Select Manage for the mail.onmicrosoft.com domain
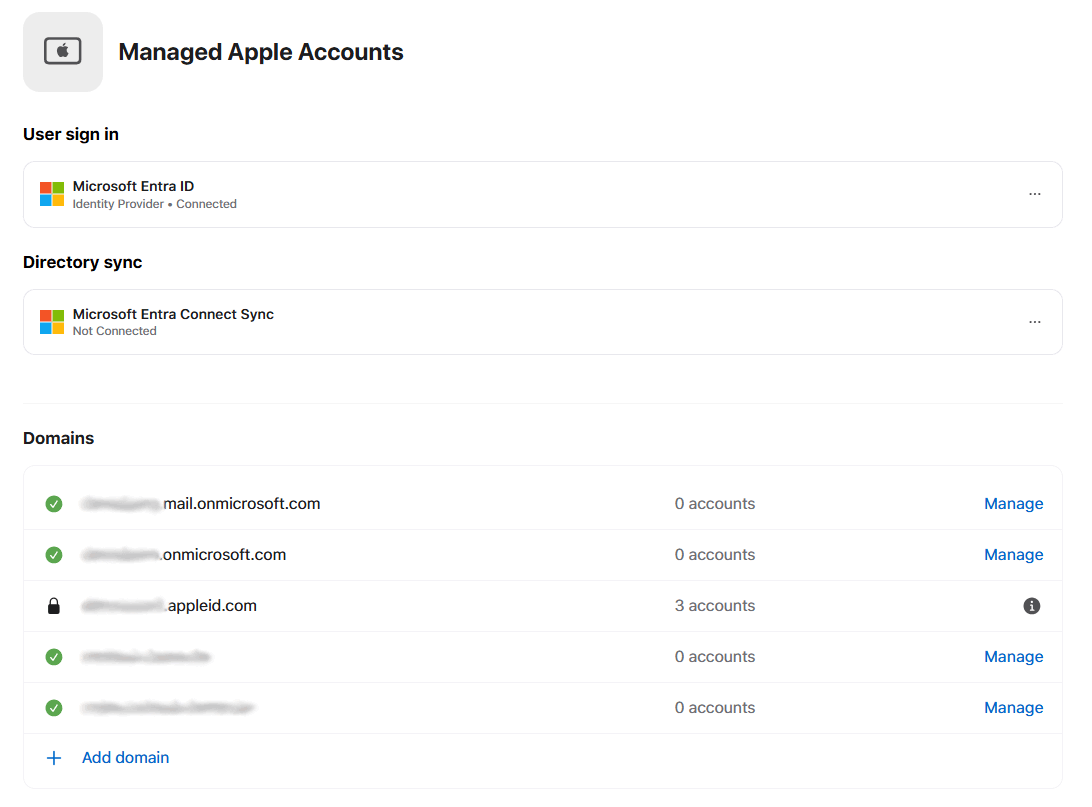Viewport: 1092px width, 807px height. coord(1013,504)
